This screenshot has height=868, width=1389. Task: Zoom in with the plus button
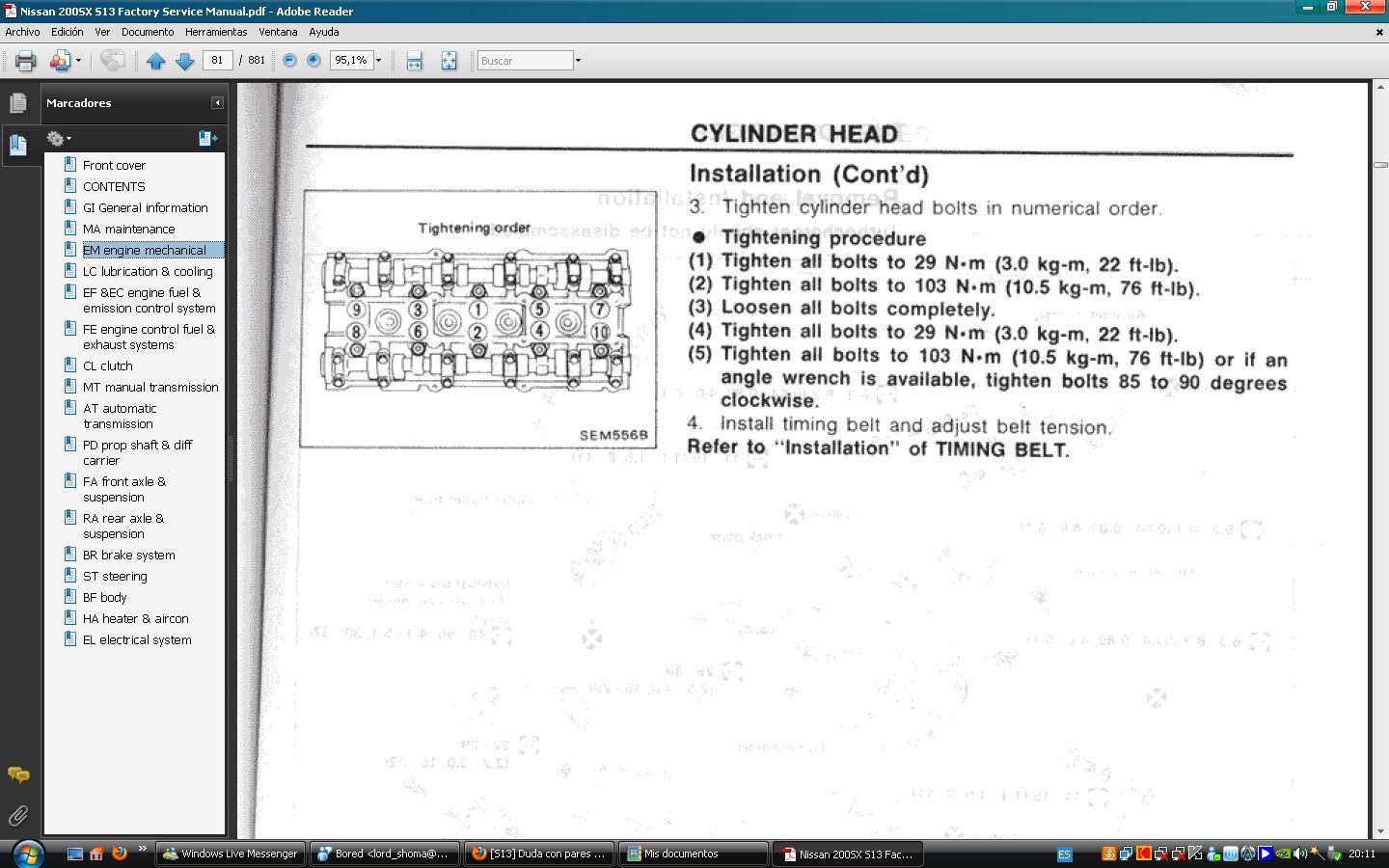tap(313, 60)
